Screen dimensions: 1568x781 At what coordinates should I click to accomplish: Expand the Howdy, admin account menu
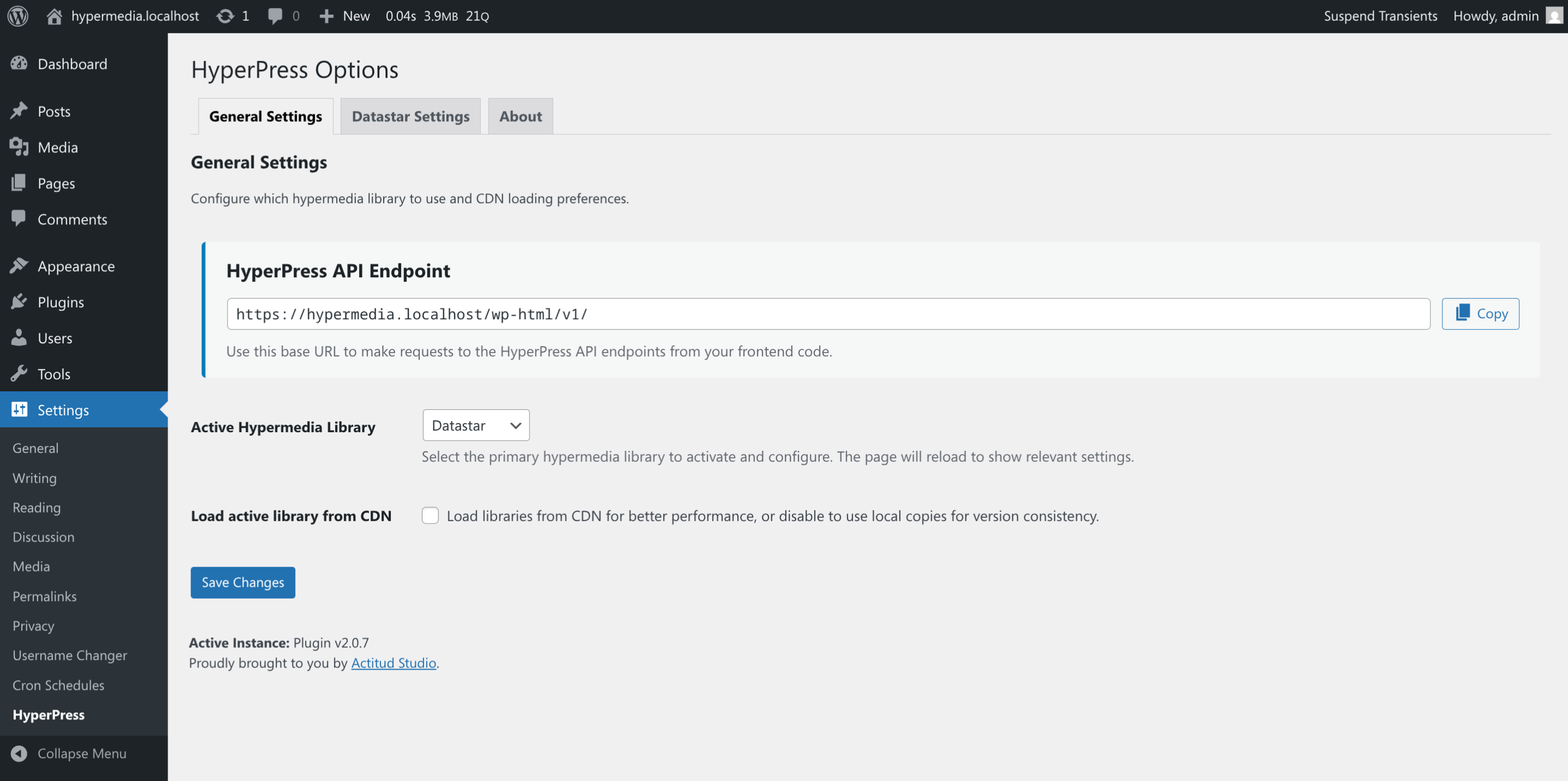[1496, 16]
